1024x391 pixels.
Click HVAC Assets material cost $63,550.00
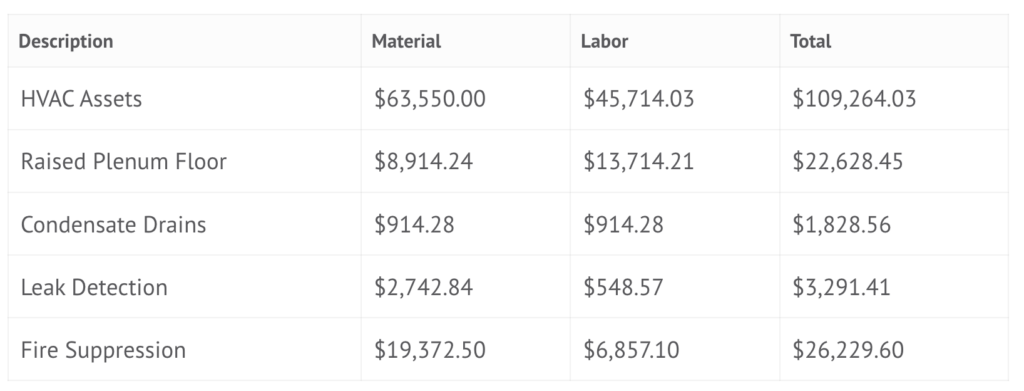(430, 99)
